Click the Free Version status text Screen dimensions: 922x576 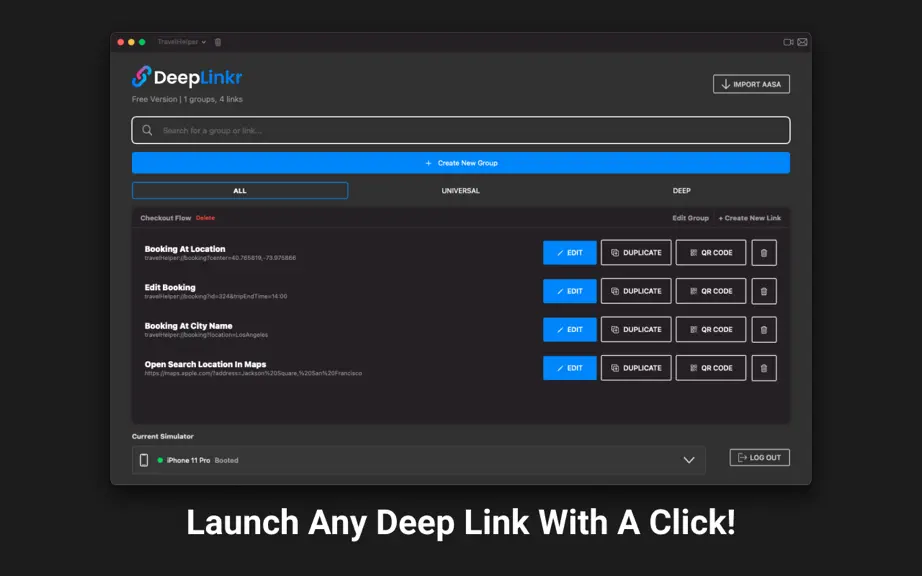[187, 99]
